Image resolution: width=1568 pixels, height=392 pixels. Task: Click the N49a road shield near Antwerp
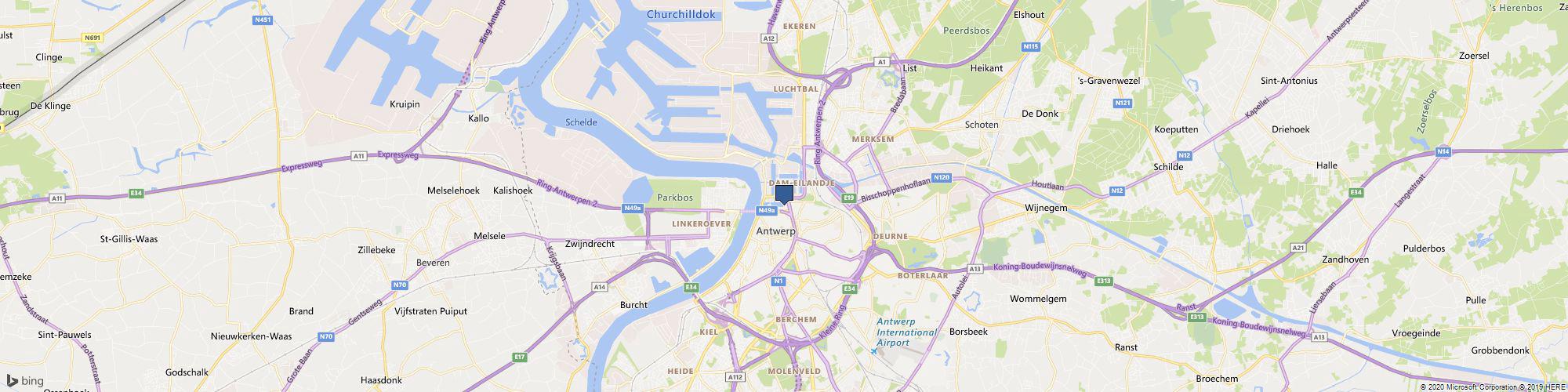[x=767, y=210]
